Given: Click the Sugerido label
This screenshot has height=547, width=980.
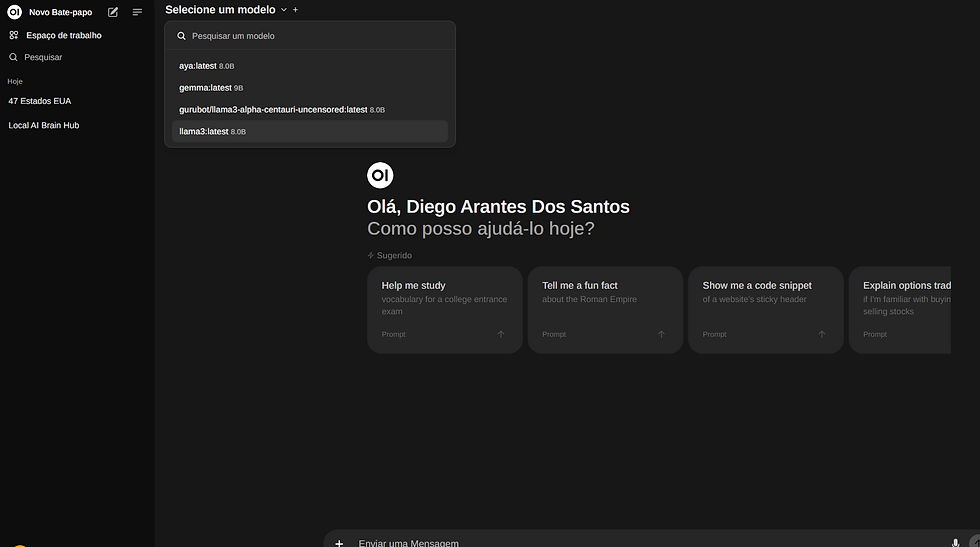Looking at the screenshot, I should [x=394, y=255].
